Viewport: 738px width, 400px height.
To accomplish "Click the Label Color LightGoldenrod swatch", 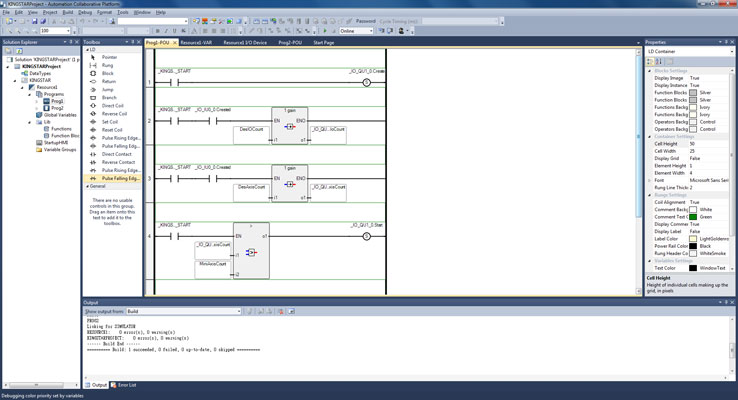I will click(x=693, y=239).
